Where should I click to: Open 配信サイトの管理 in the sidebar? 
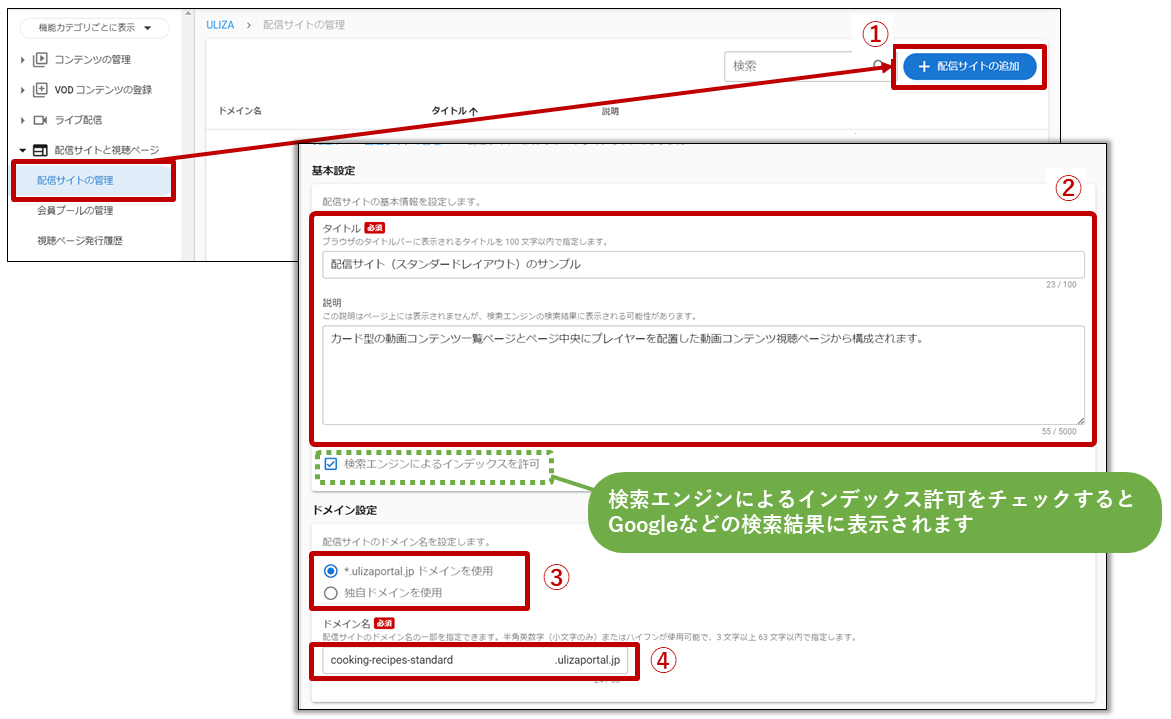[76, 181]
